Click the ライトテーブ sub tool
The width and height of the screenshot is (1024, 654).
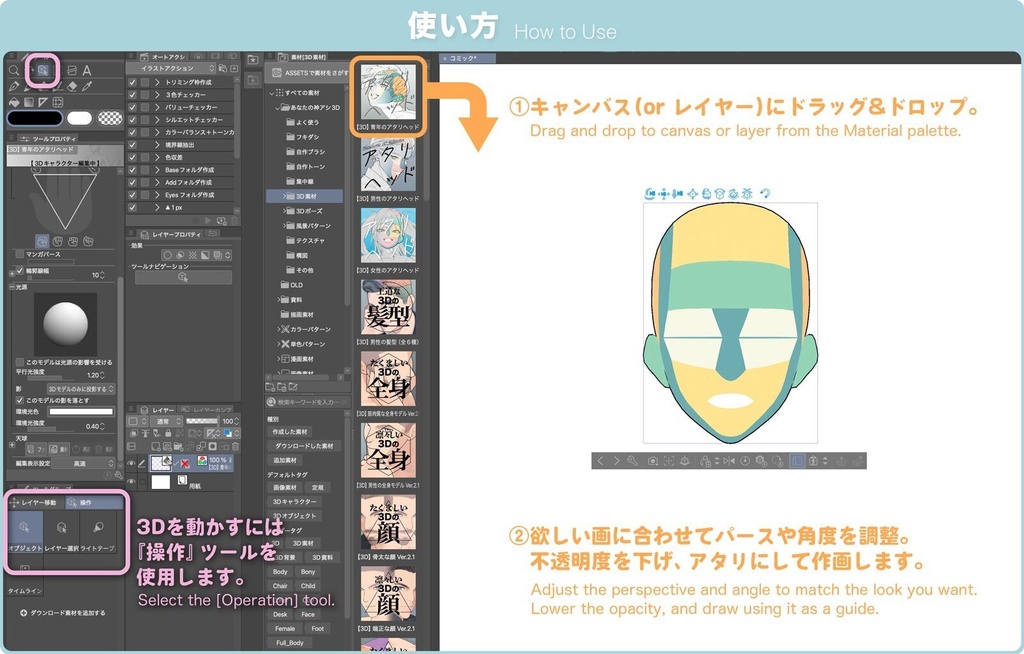click(x=98, y=532)
